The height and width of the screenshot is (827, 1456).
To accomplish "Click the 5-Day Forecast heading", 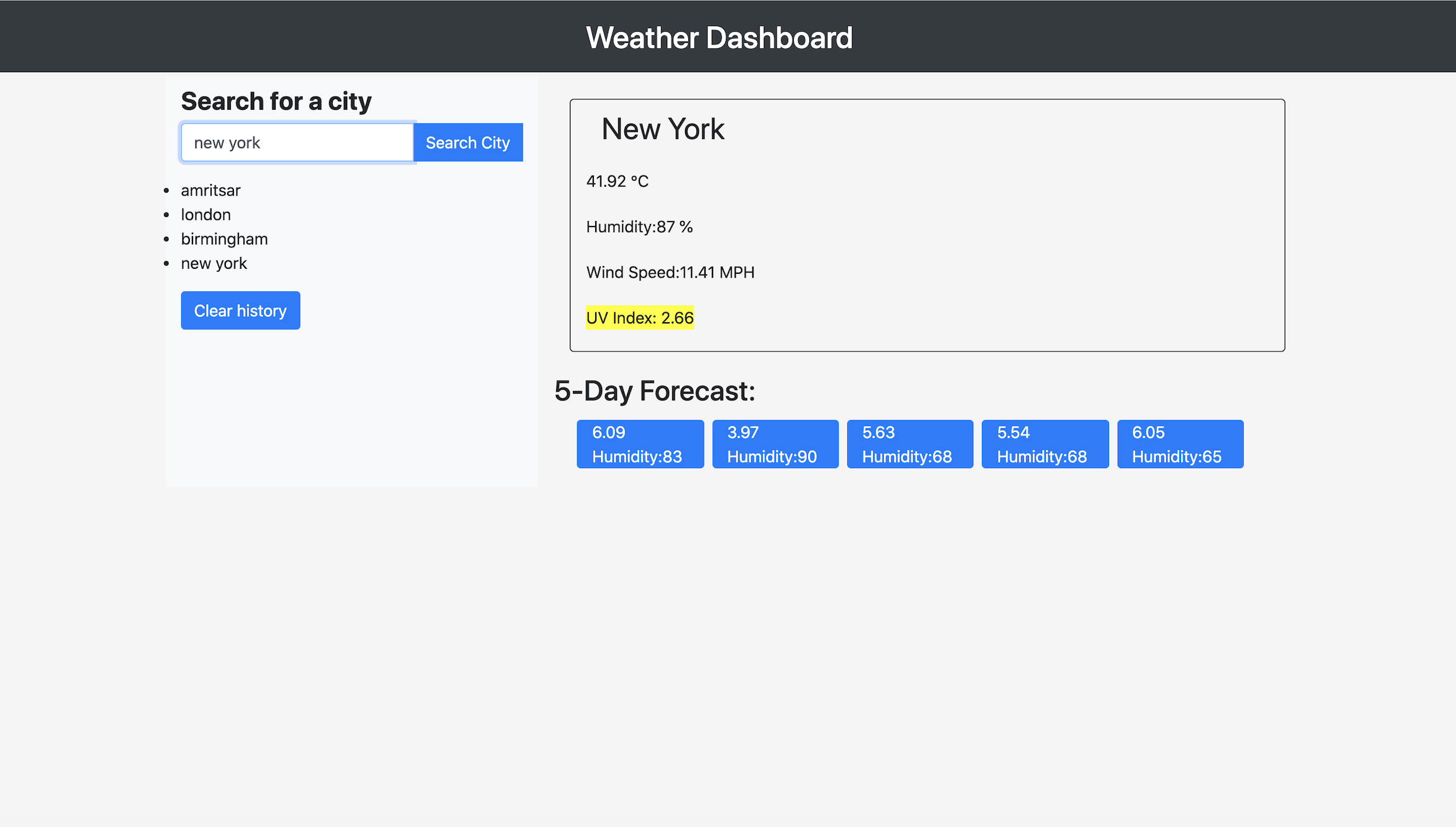I will tap(654, 391).
